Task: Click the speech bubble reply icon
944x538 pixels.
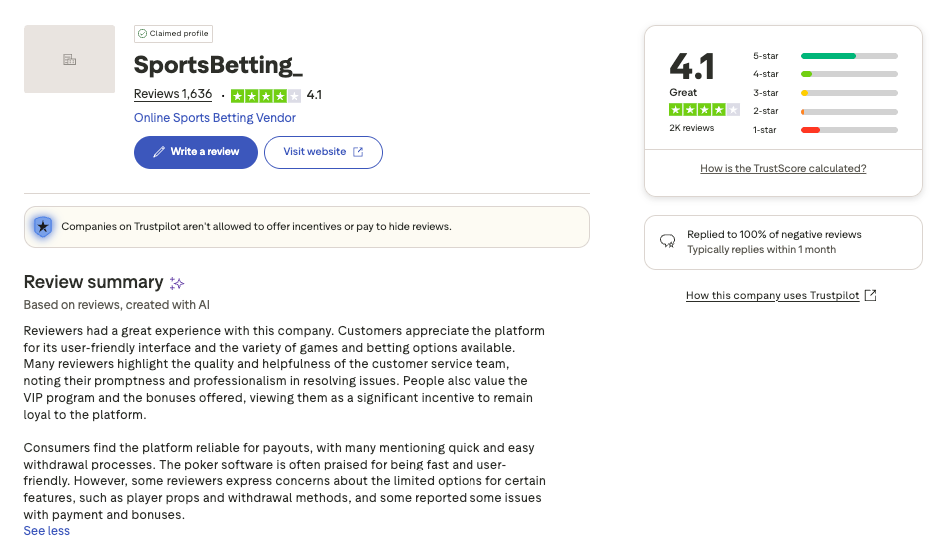Action: (668, 242)
